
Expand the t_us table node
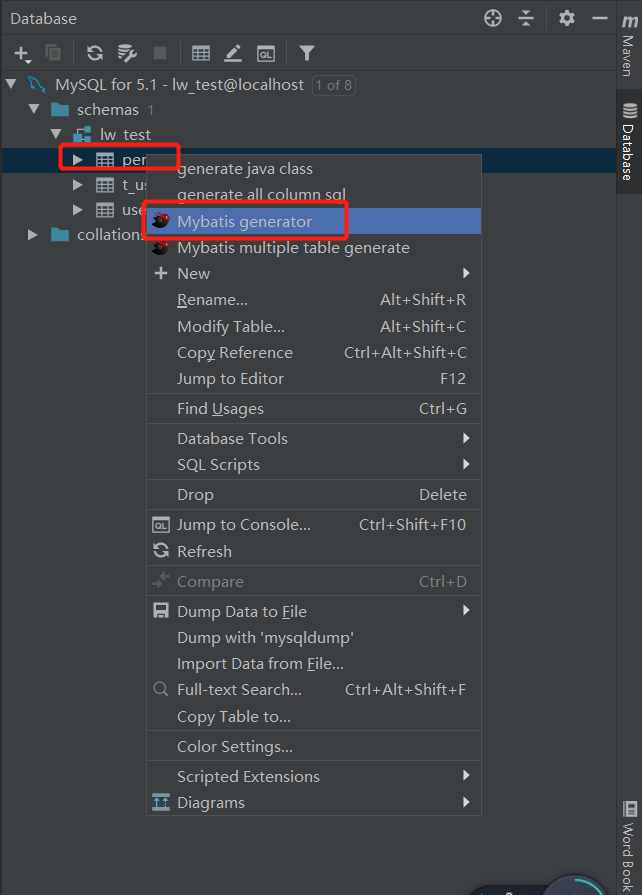78,184
